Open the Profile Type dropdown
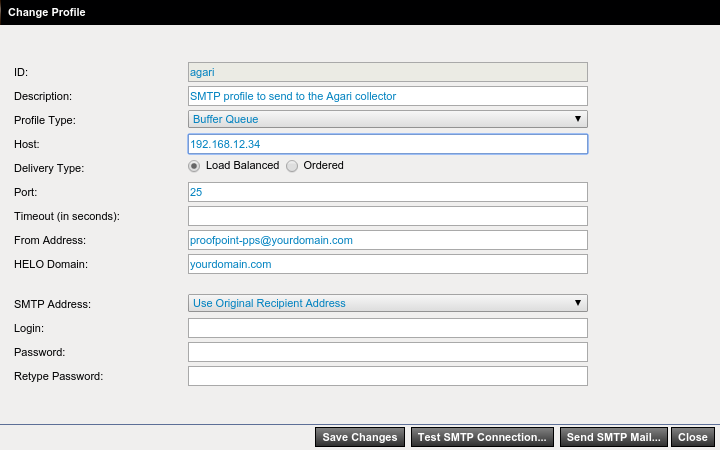720x450 pixels. coord(388,119)
